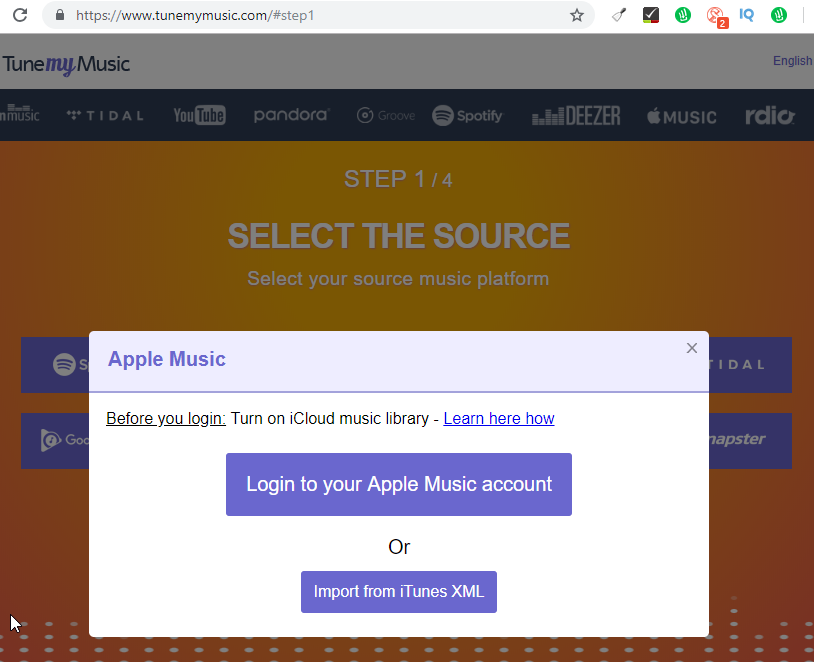Screen dimensions: 814x662
Task: Close the Apple Music dialog
Action: click(x=691, y=348)
